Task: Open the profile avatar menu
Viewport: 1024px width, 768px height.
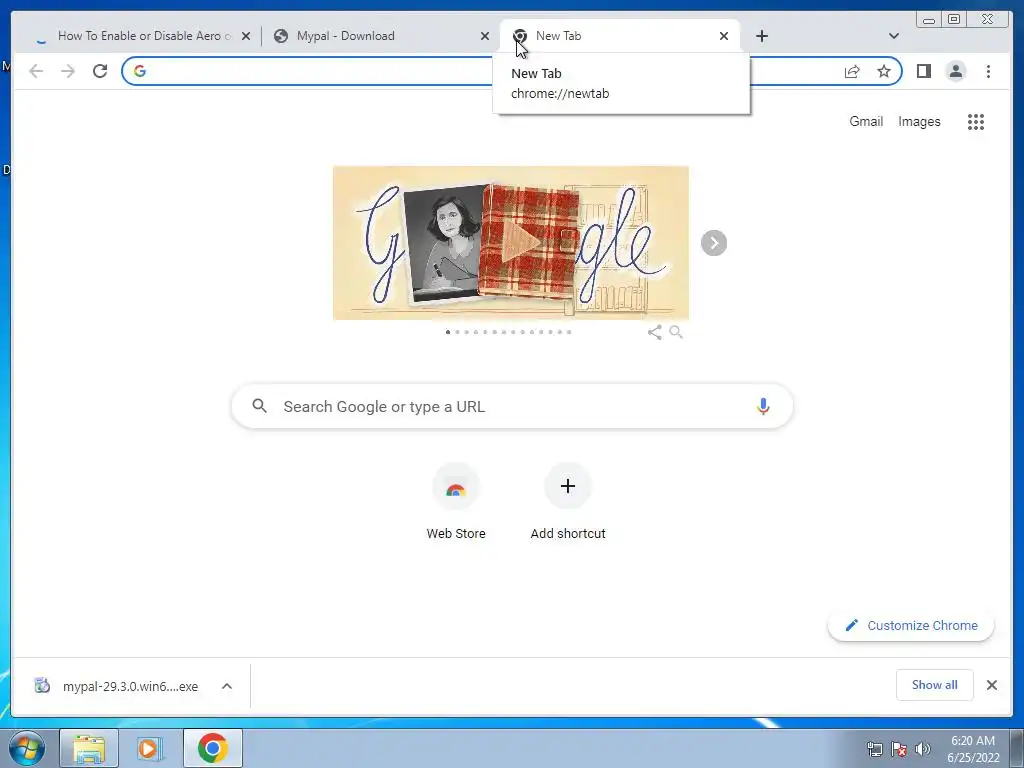Action: point(955,71)
